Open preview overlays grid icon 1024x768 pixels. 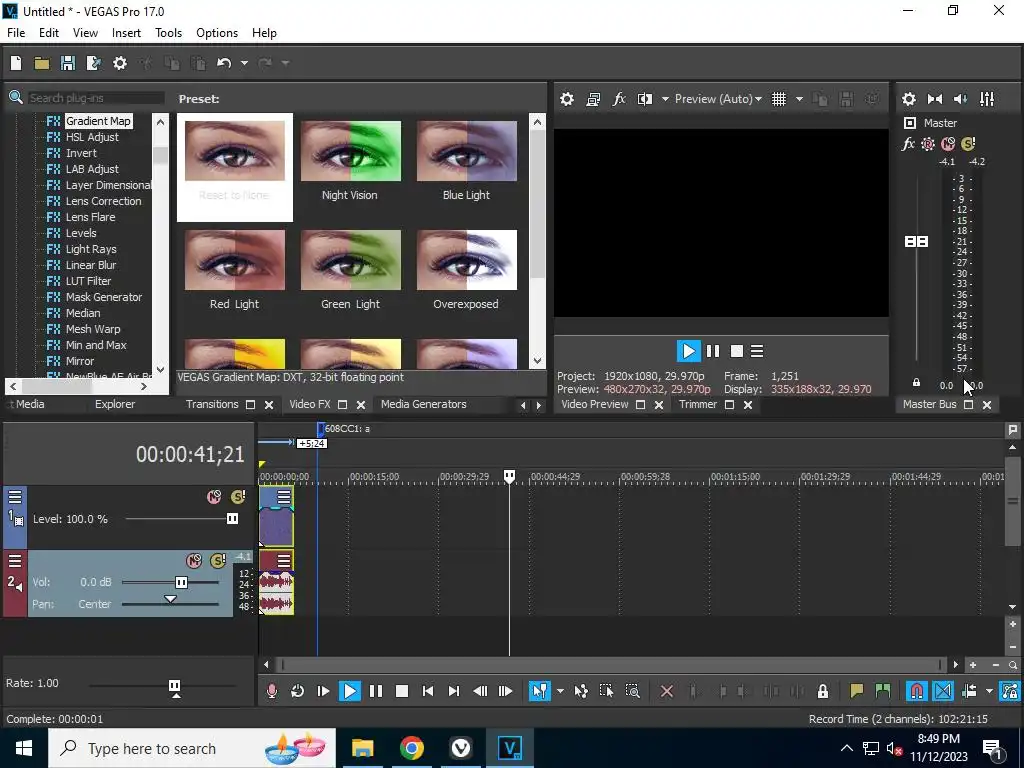click(778, 99)
